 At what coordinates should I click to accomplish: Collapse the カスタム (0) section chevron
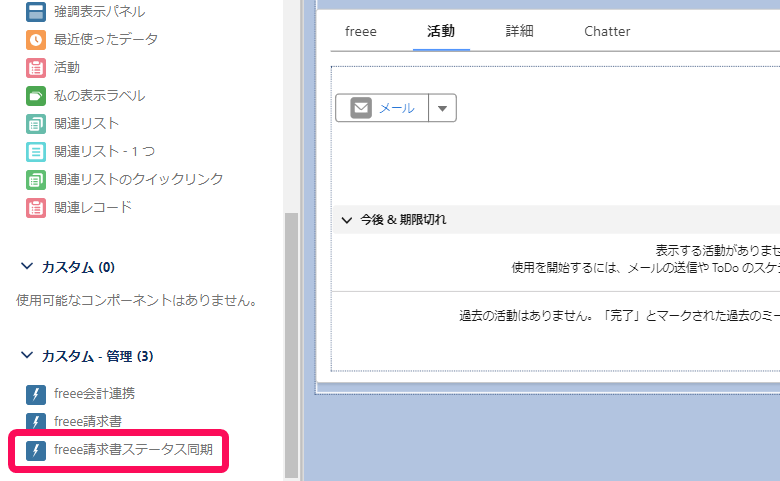coord(27,267)
